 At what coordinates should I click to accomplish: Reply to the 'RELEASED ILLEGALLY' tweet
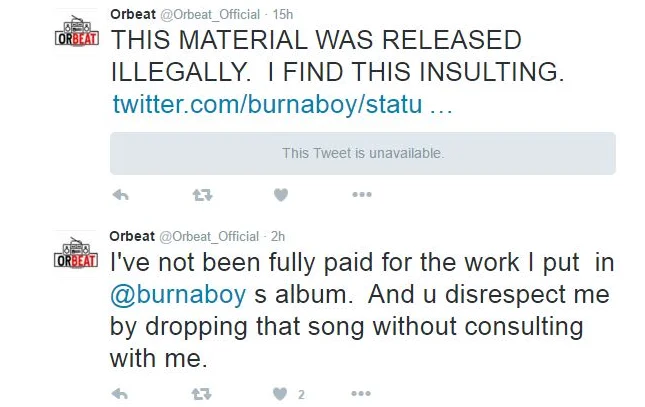(120, 194)
